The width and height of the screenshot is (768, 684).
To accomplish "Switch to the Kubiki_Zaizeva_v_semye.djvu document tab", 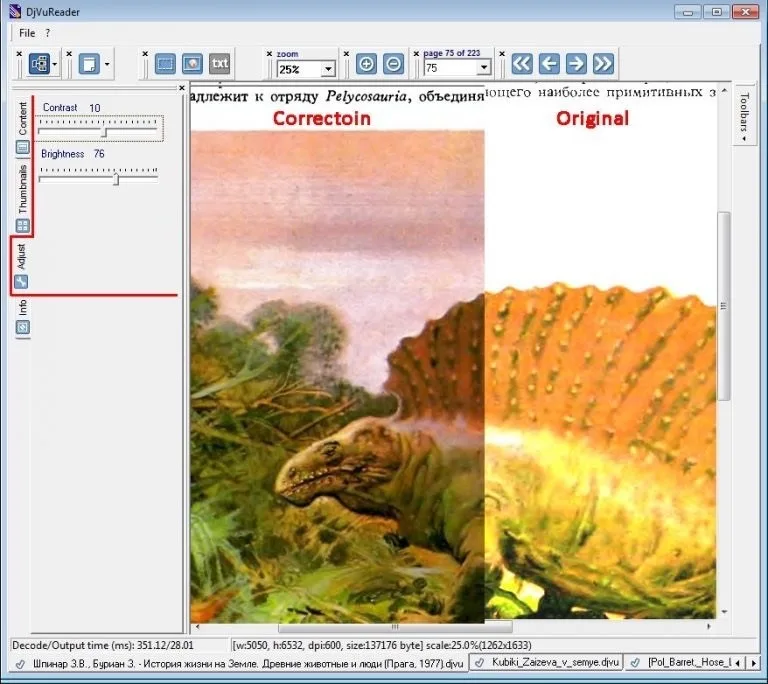I will tap(547, 663).
